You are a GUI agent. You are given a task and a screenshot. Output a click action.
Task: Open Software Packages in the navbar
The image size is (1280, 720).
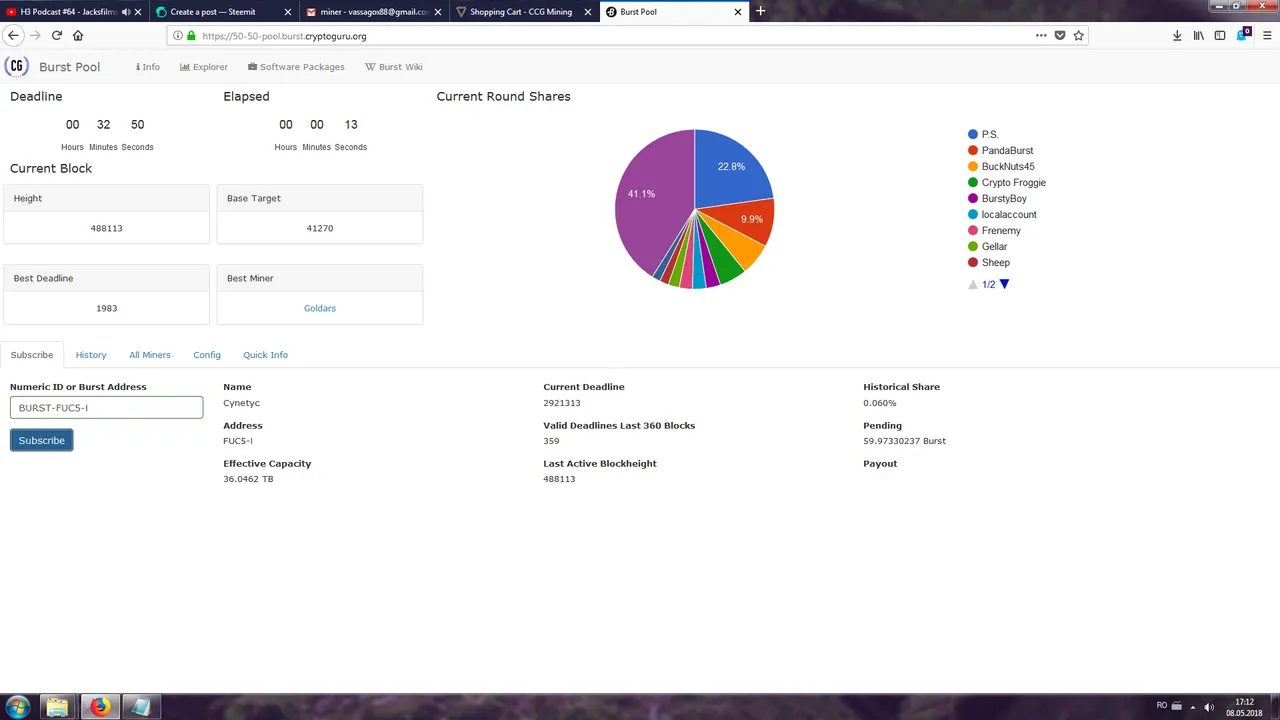(x=296, y=67)
